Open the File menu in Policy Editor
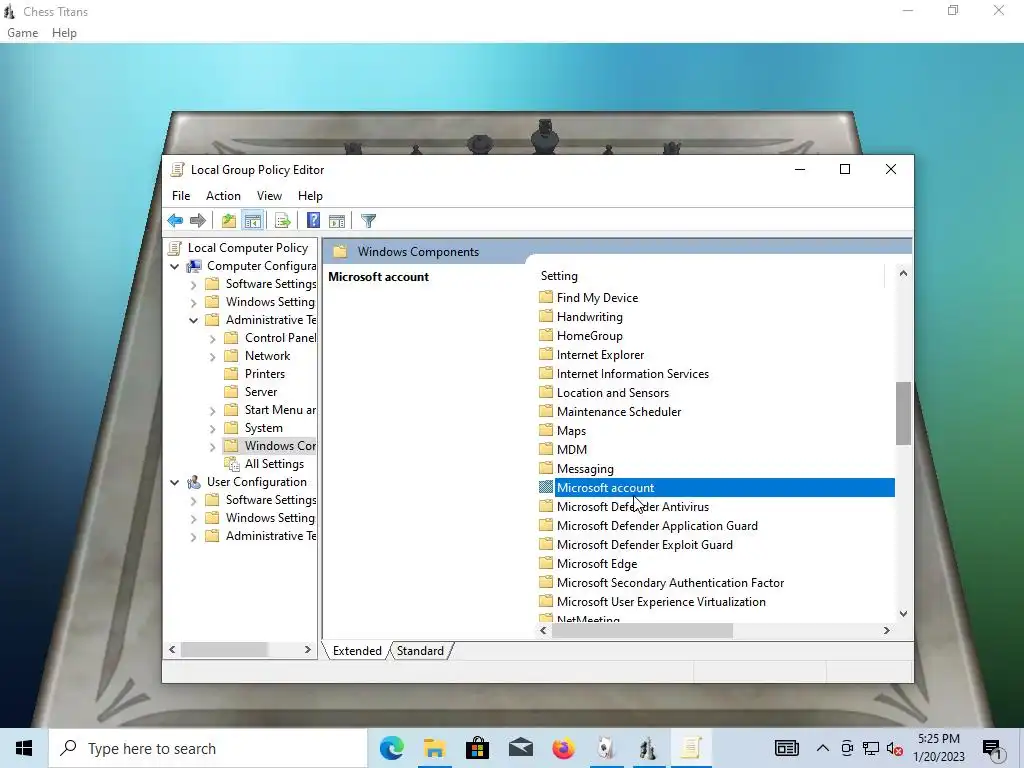1024x768 pixels. [x=181, y=196]
